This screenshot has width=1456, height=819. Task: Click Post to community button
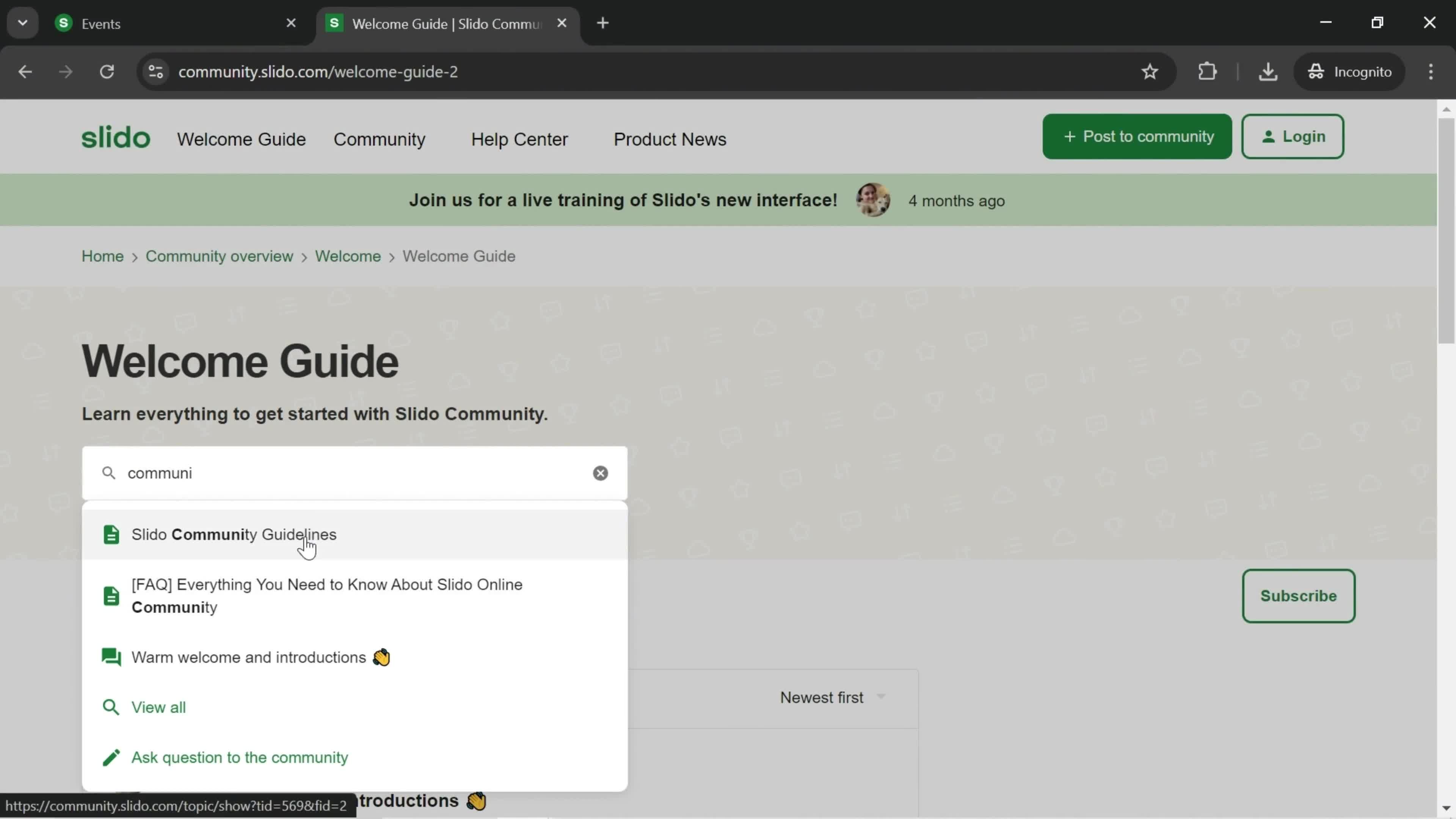1137,137
